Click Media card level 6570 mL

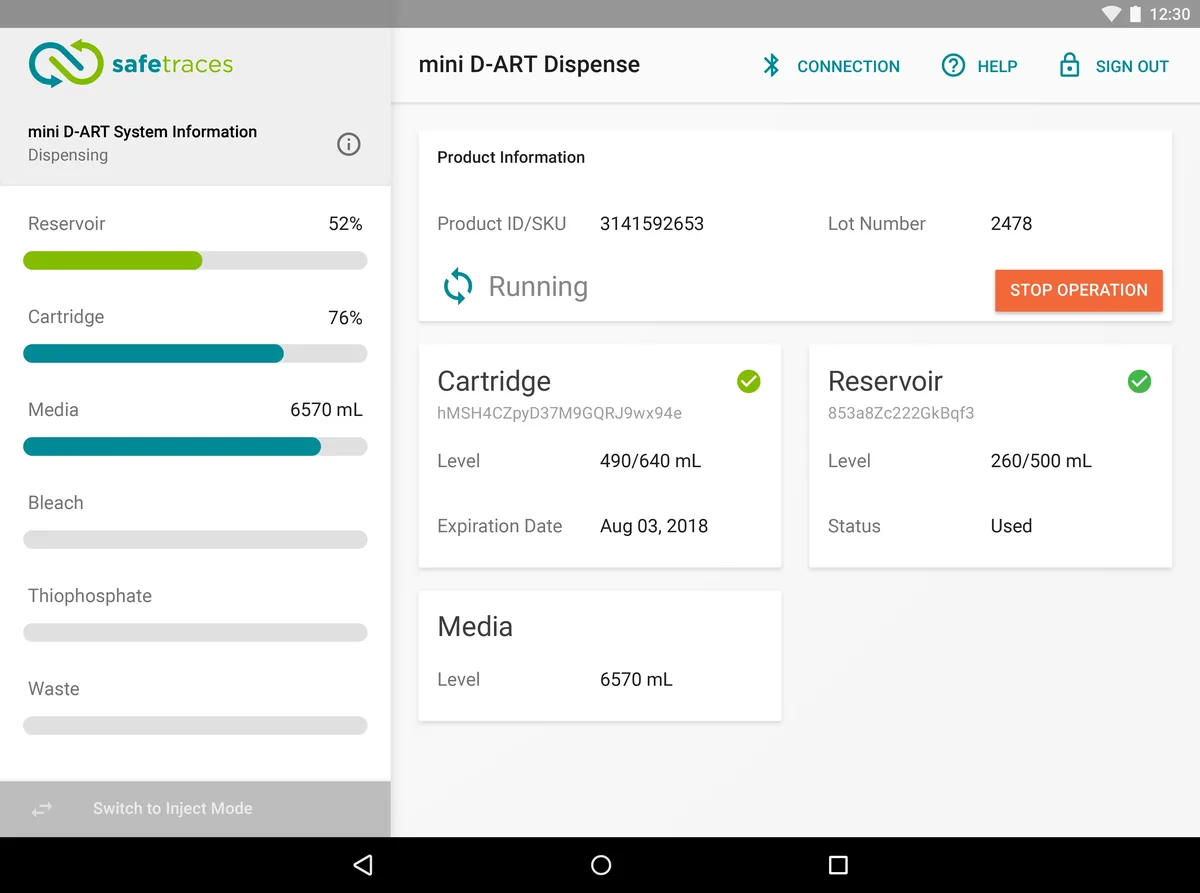tap(636, 680)
